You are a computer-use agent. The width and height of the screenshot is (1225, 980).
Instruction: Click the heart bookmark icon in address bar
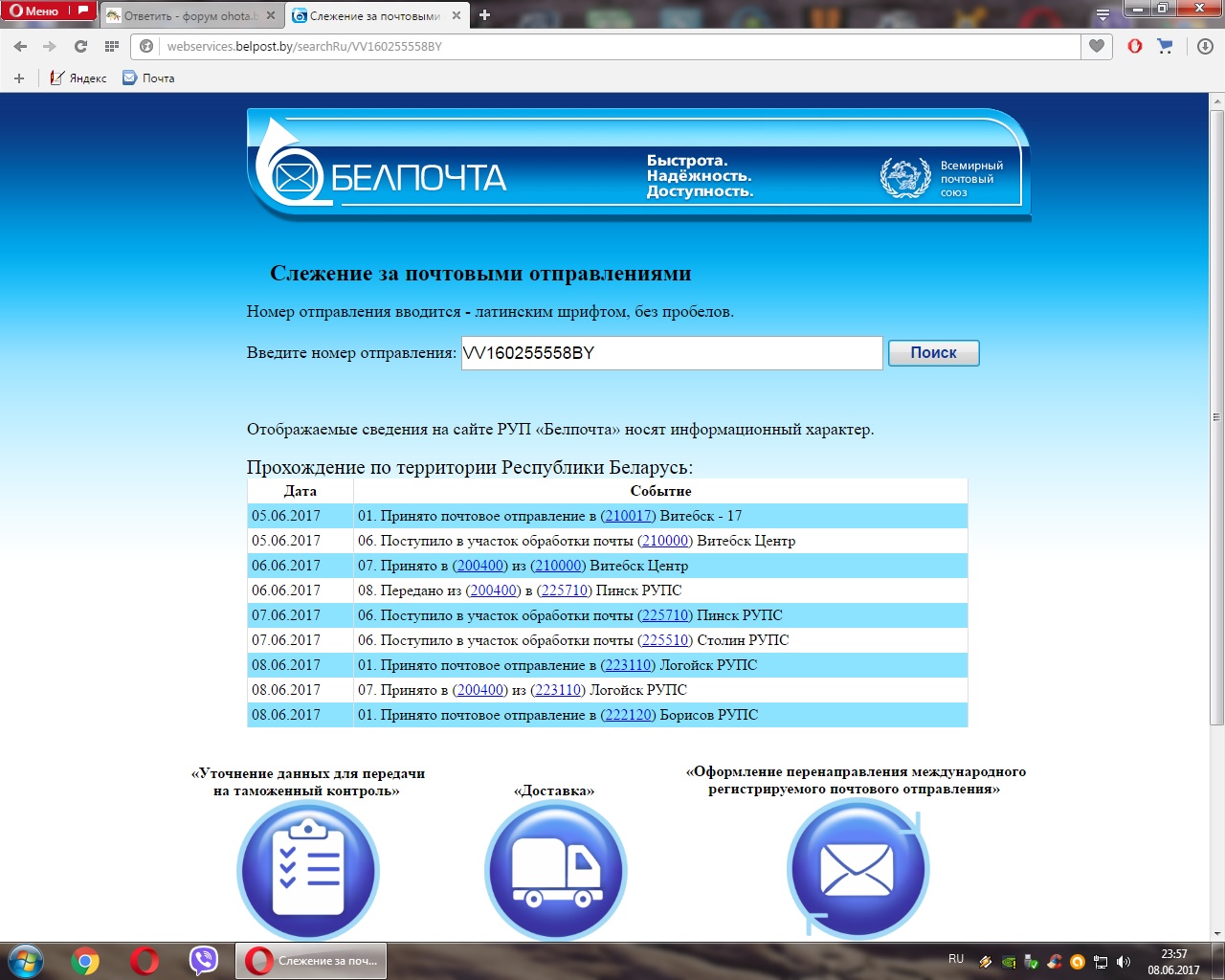(1097, 46)
